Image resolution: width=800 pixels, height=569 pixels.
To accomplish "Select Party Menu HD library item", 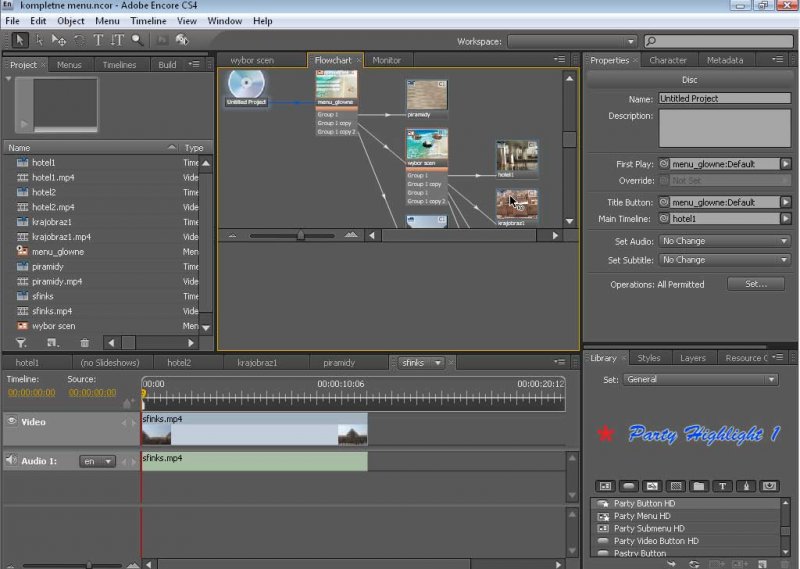I will (642, 516).
